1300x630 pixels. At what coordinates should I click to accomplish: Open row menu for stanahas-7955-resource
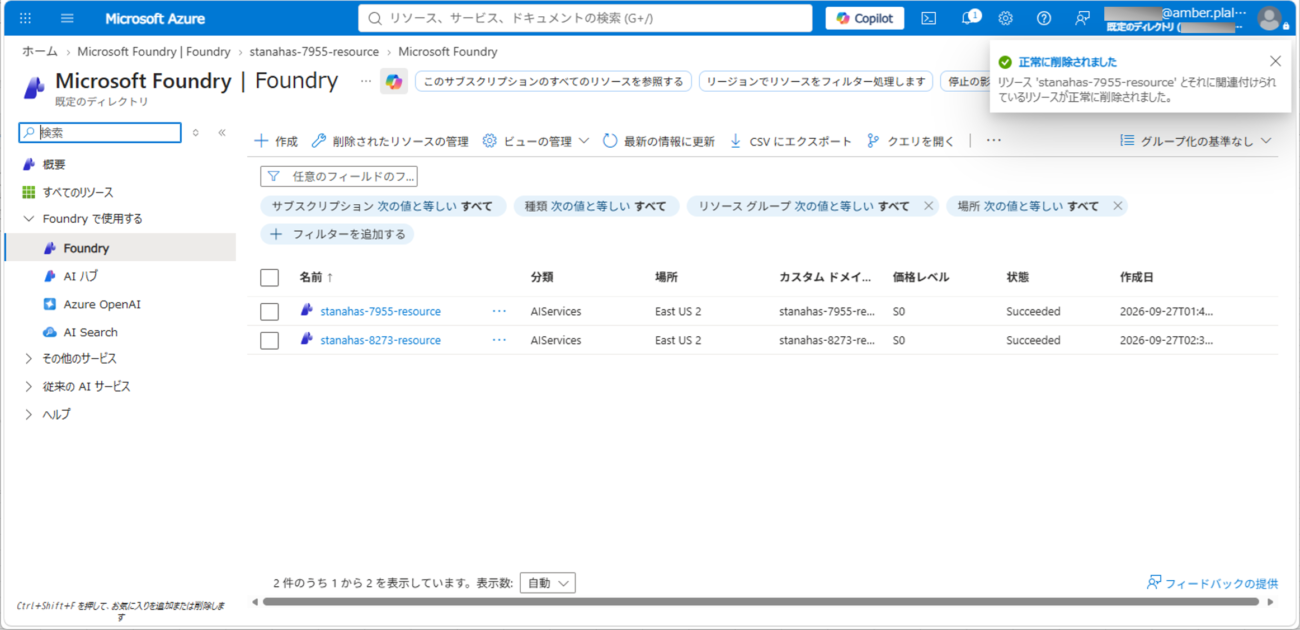[x=499, y=311]
